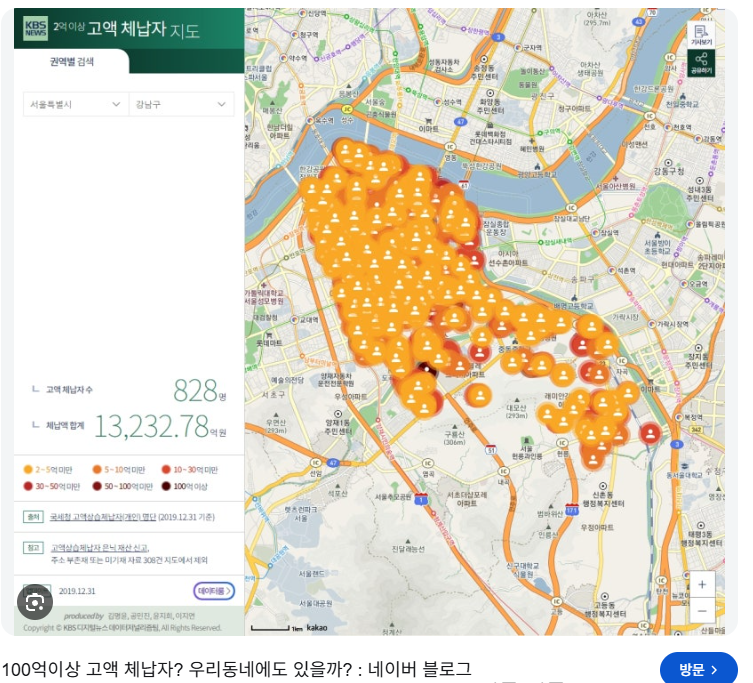Select the 권역별 검색 tab
The image size is (753, 683).
[72, 61]
